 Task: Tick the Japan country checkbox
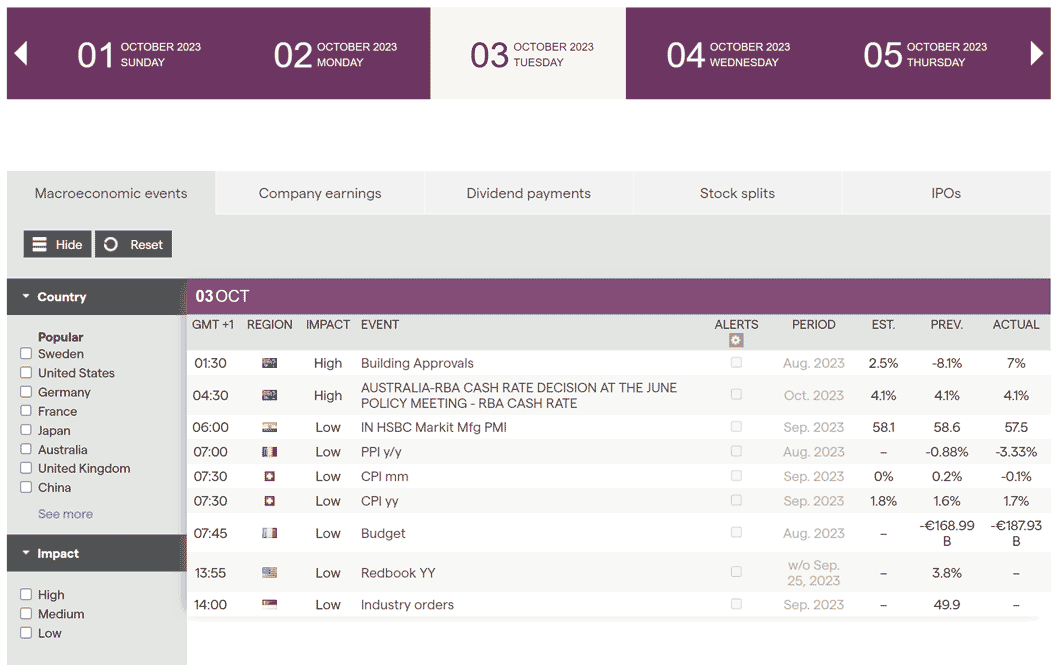pyautogui.click(x=26, y=431)
